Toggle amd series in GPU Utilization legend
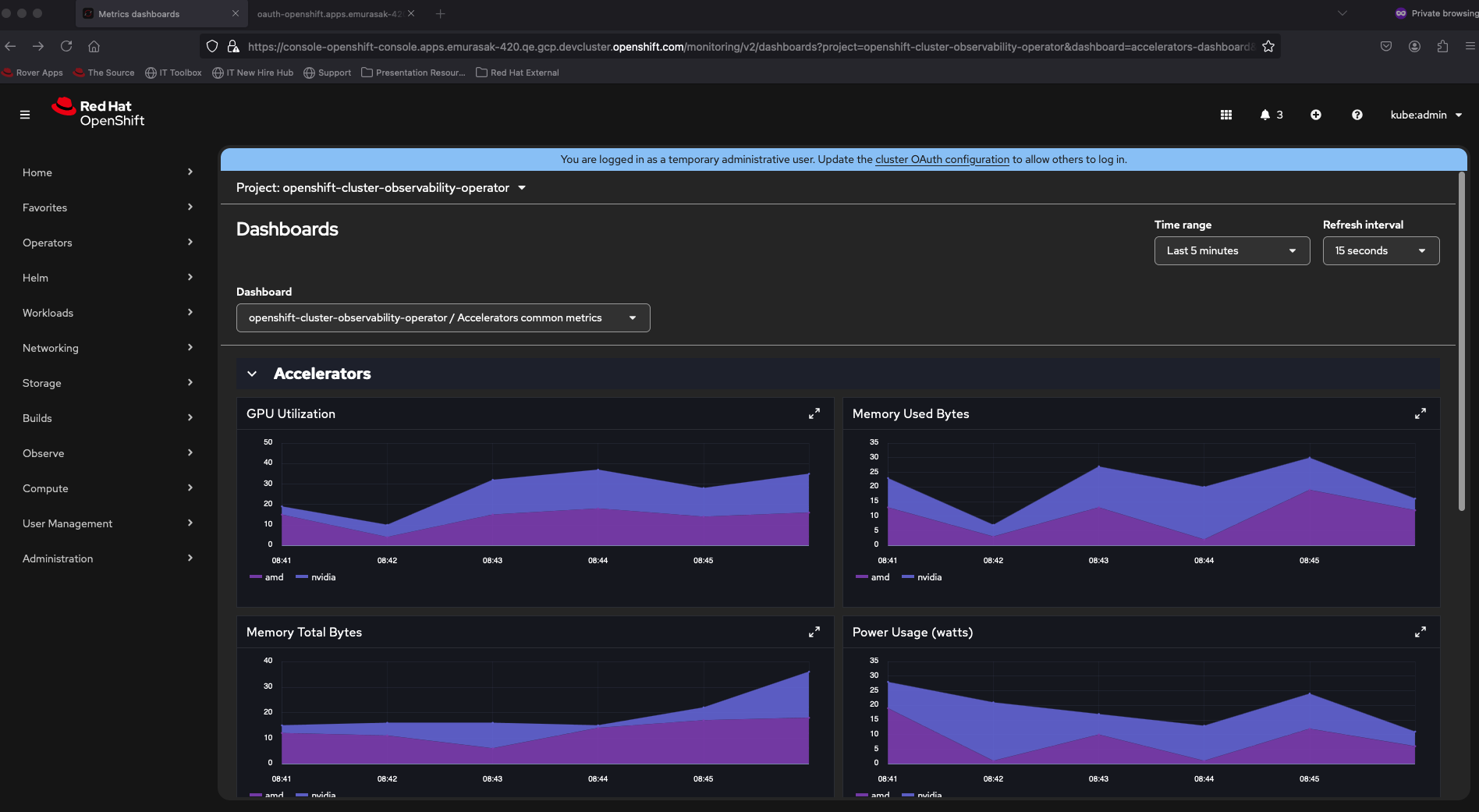1479x812 pixels. click(x=267, y=577)
